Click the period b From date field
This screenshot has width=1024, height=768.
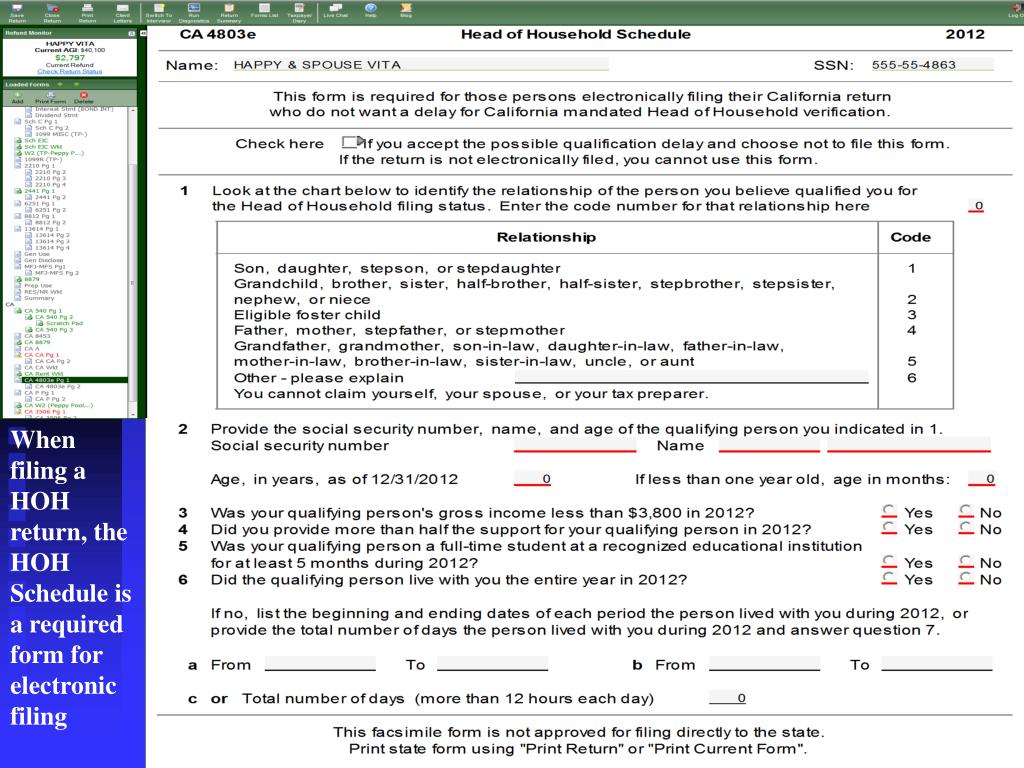[764, 664]
